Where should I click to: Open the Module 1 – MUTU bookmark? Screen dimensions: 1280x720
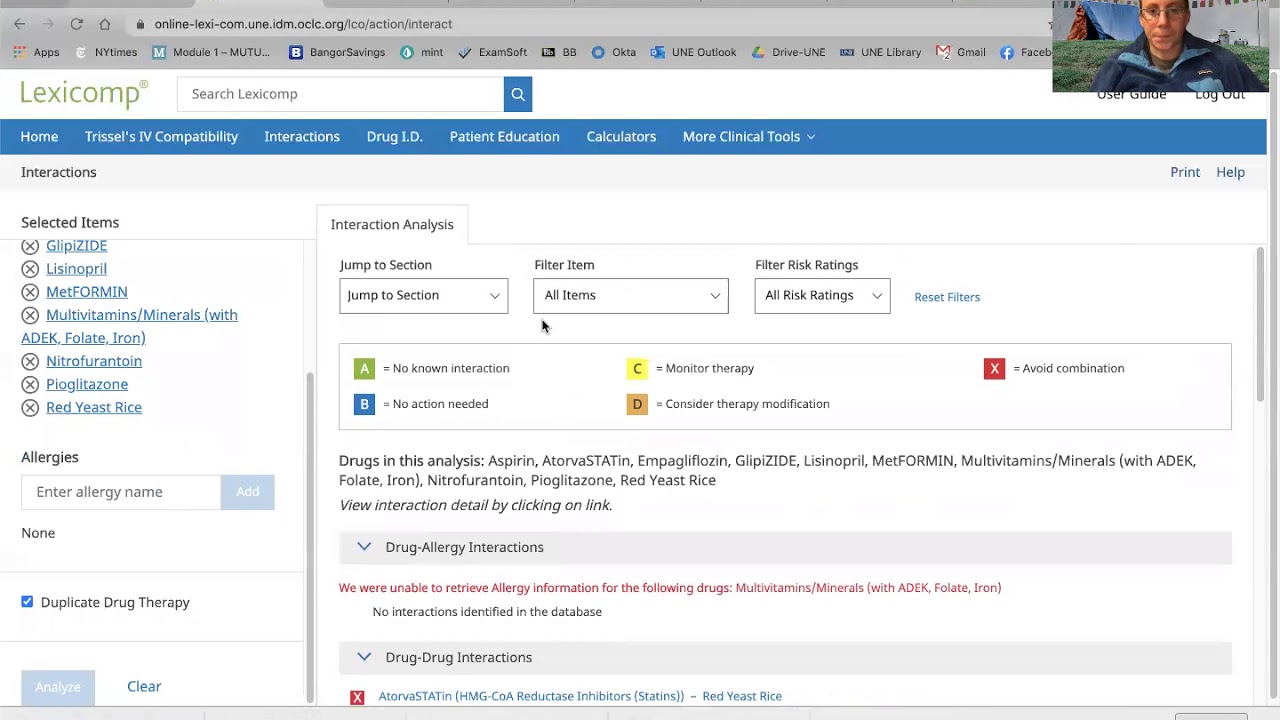(x=211, y=52)
